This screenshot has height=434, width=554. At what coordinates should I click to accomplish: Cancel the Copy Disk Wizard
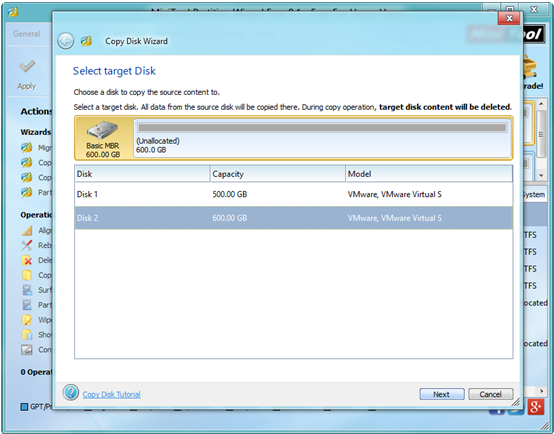[x=490, y=394]
